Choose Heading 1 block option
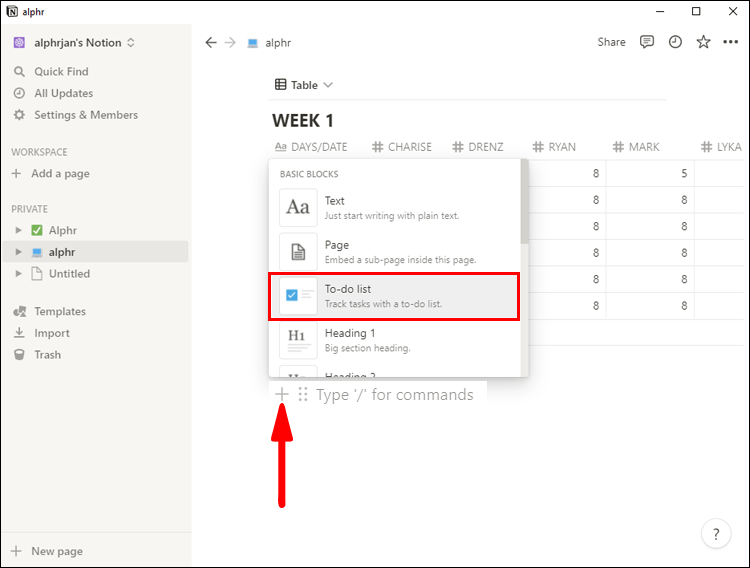 tap(394, 340)
